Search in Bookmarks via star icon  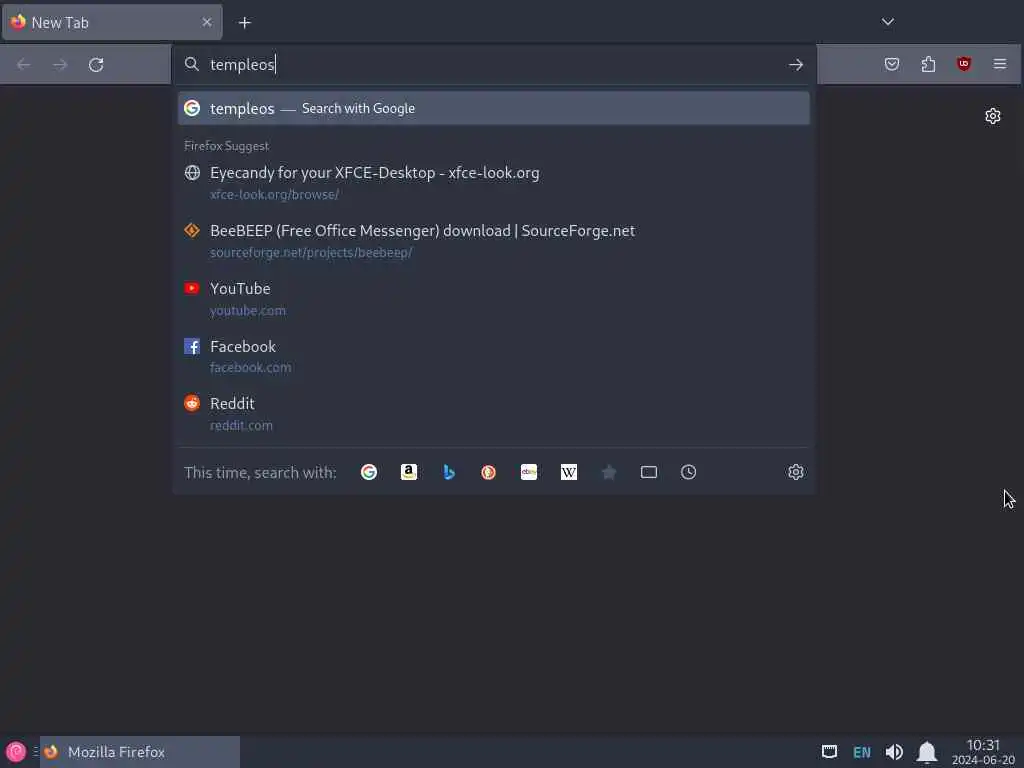609,472
